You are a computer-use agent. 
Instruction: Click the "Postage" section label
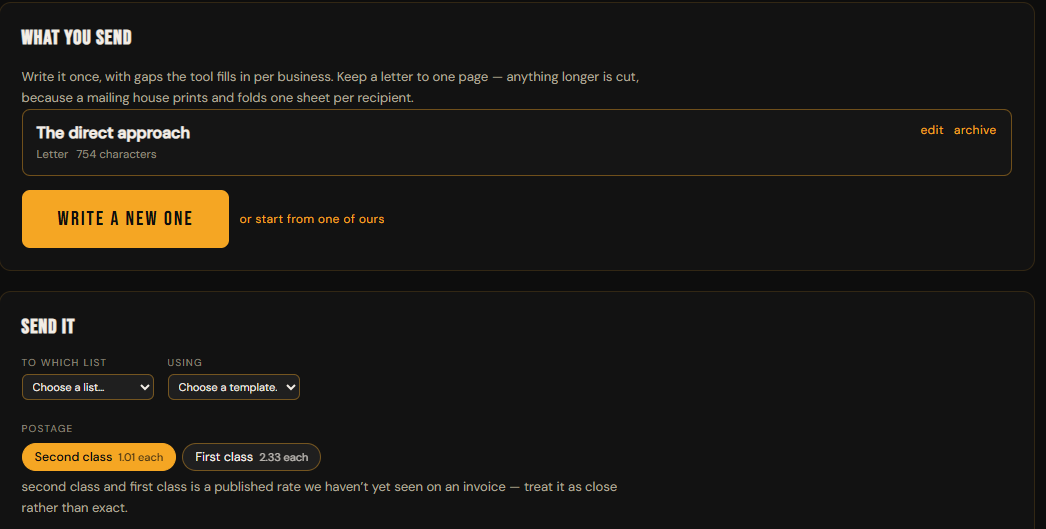pos(47,428)
